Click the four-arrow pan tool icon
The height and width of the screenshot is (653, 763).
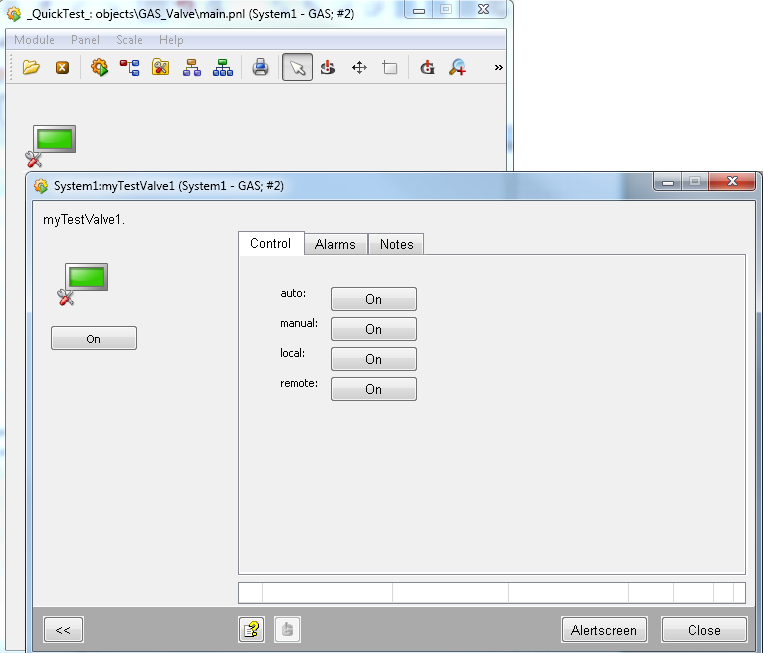359,68
